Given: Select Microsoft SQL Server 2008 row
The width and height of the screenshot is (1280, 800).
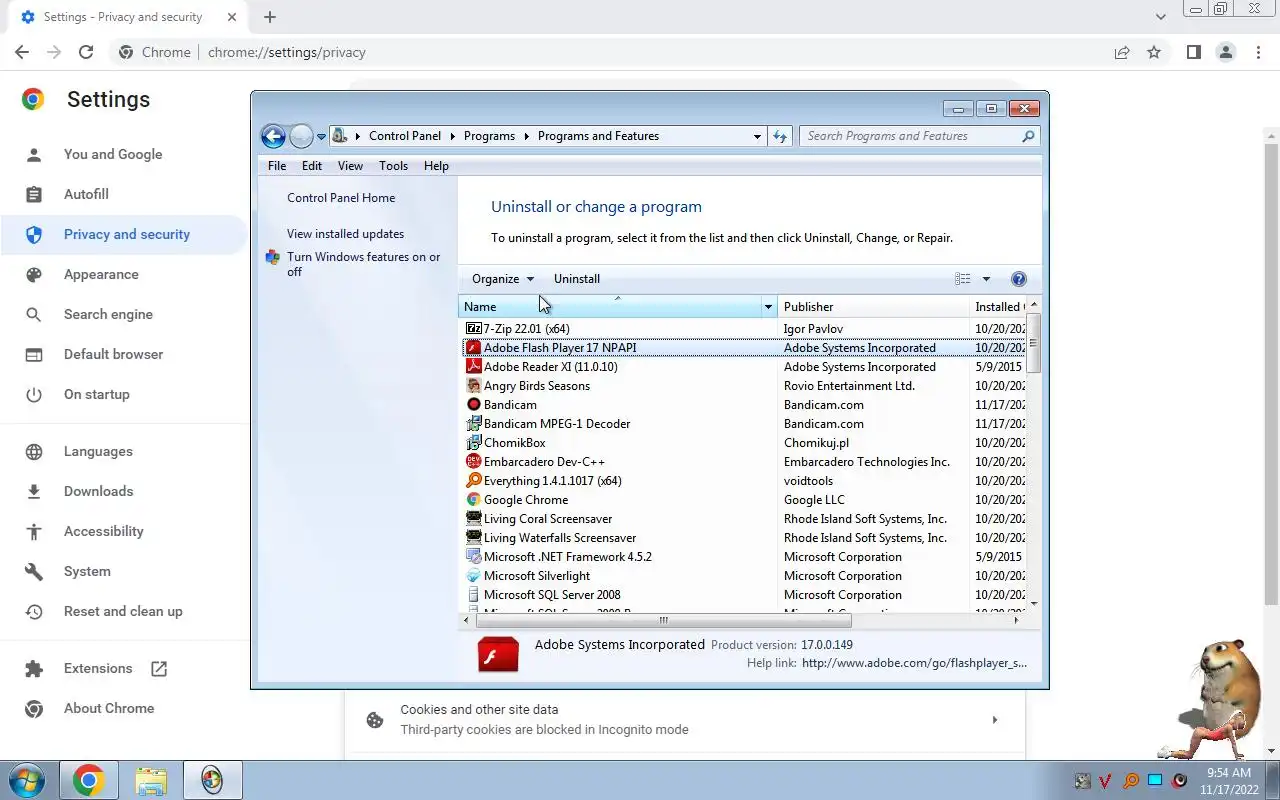Looking at the screenshot, I should coord(743,594).
